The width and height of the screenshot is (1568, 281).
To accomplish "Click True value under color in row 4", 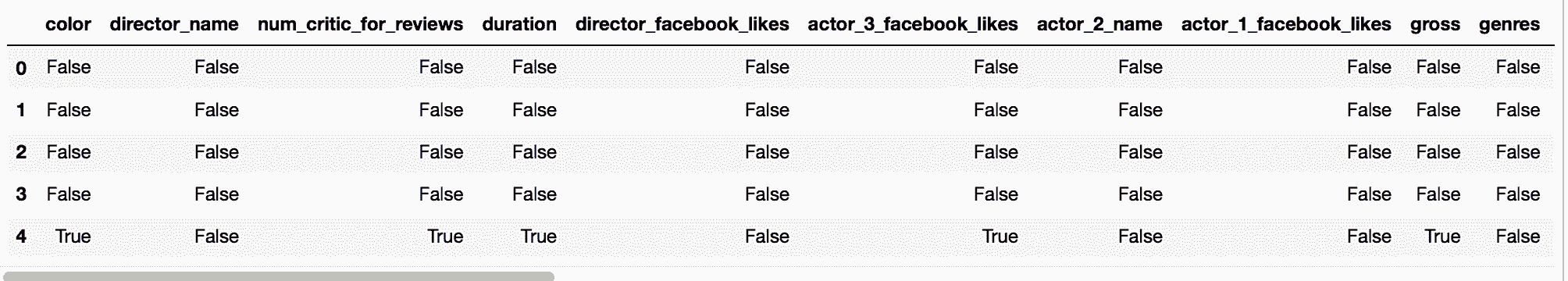I will pos(73,237).
